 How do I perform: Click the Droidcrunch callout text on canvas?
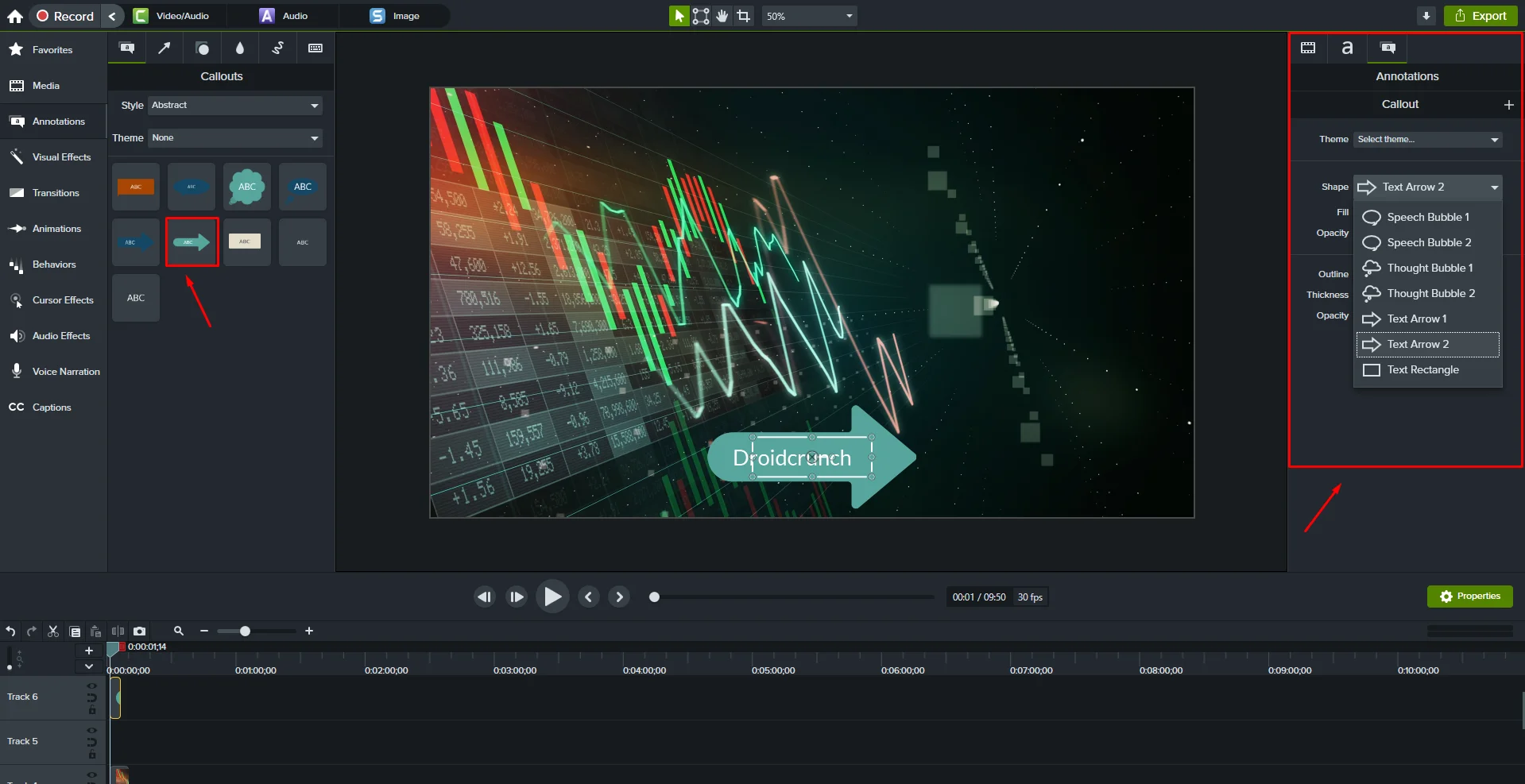pyautogui.click(x=792, y=458)
